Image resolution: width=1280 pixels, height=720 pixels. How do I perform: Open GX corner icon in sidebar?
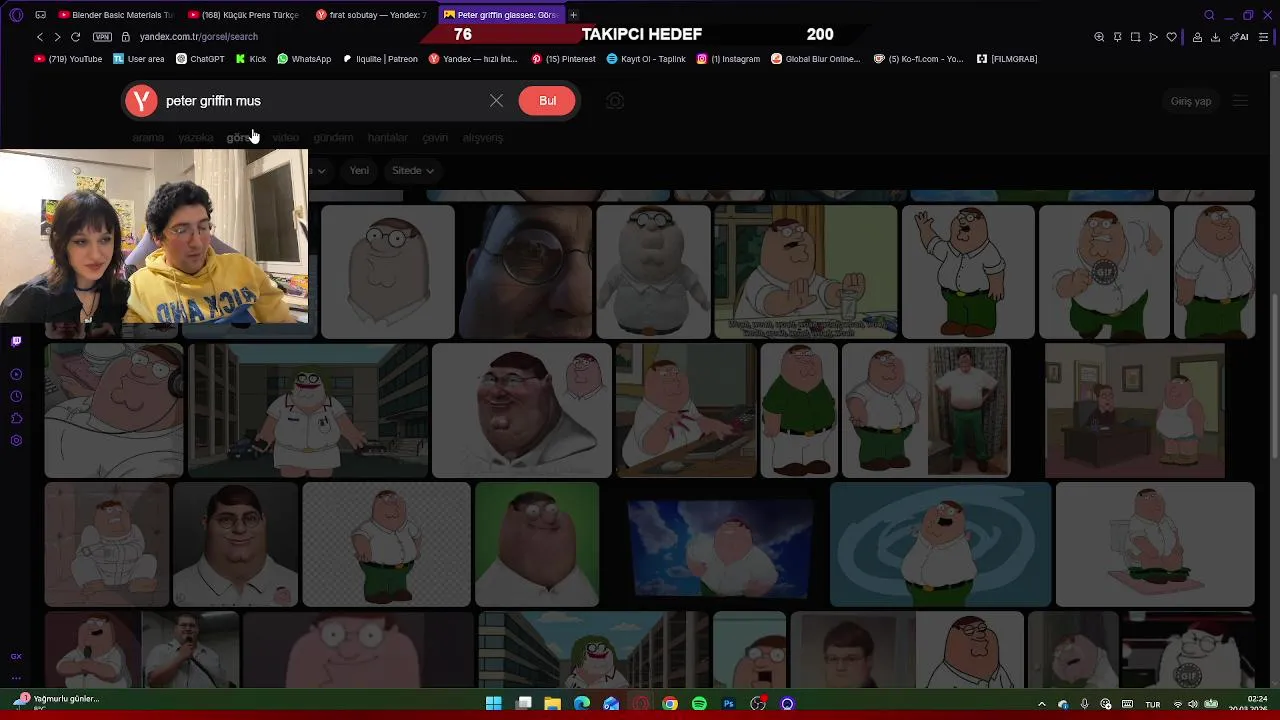(16, 656)
